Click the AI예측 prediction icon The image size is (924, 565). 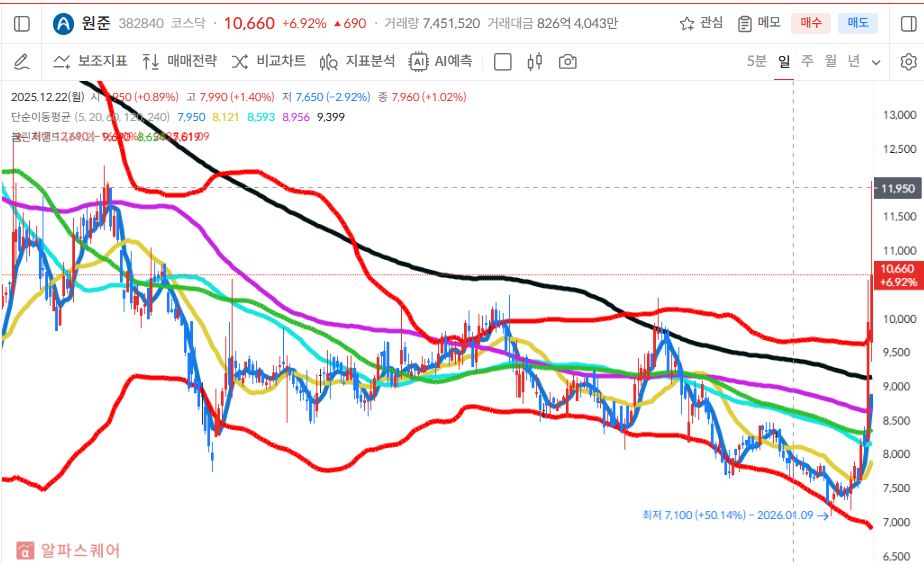[x=440, y=62]
